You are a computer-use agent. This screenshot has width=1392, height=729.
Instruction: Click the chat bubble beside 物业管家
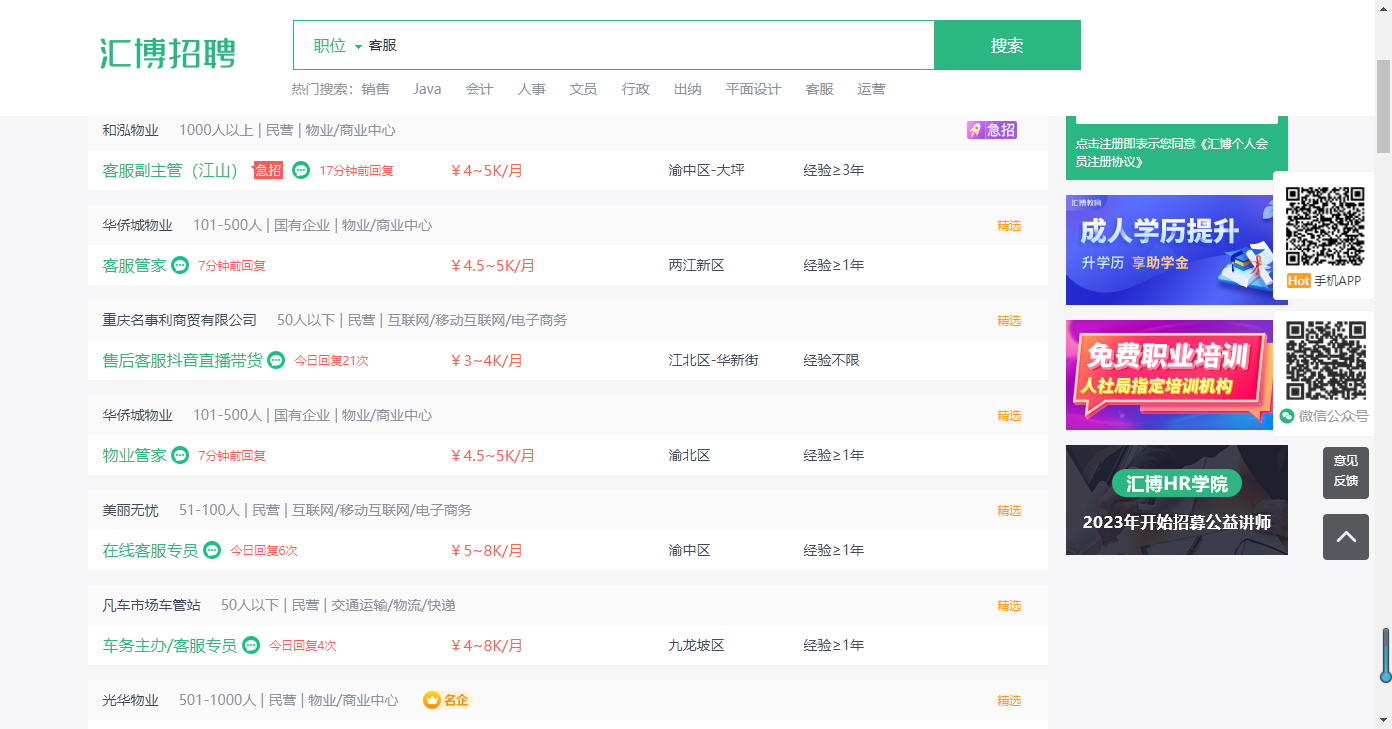[180, 455]
